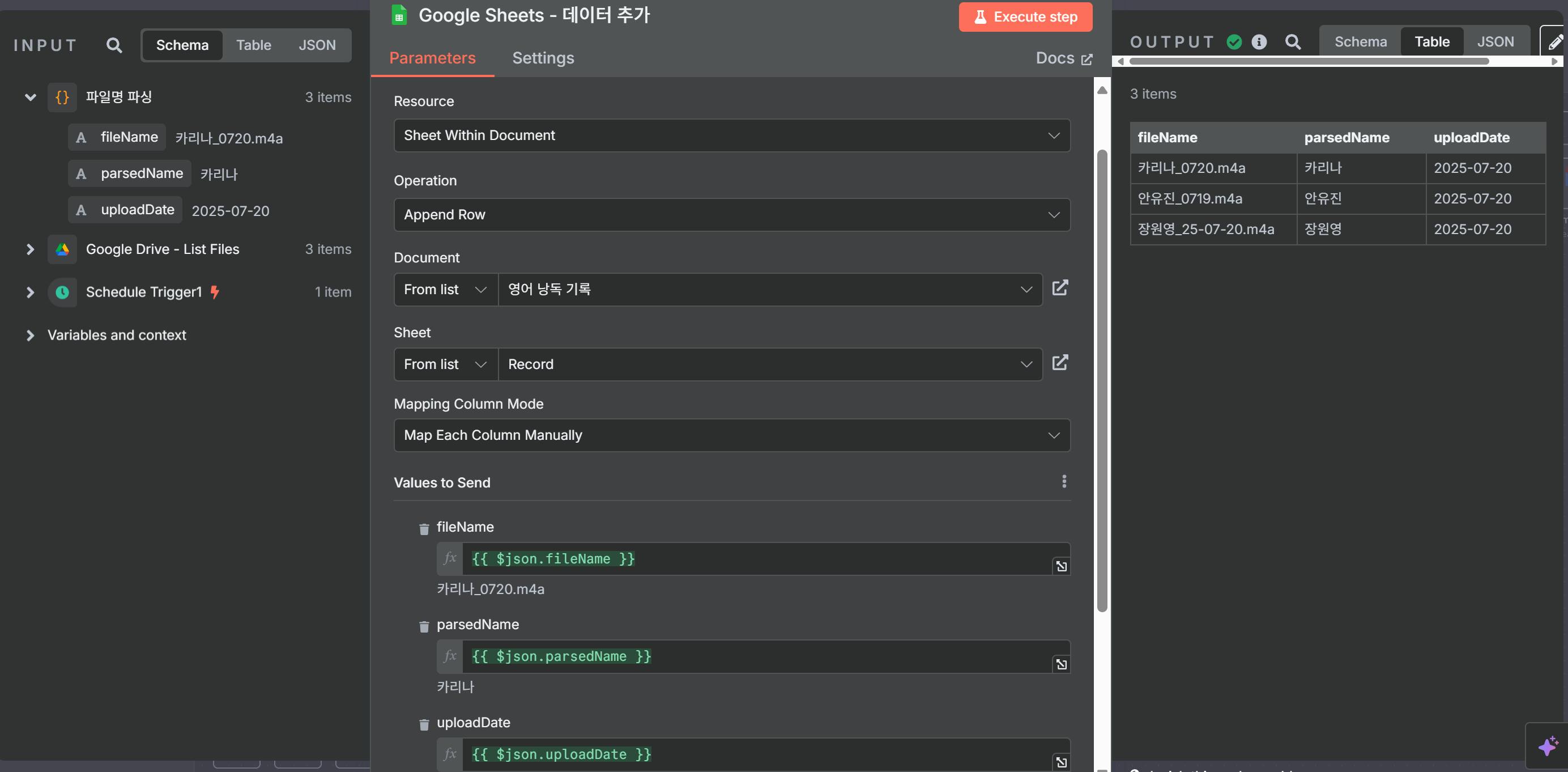This screenshot has width=1568, height=772.
Task: Click the uploadDate schema pill
Action: click(x=125, y=210)
